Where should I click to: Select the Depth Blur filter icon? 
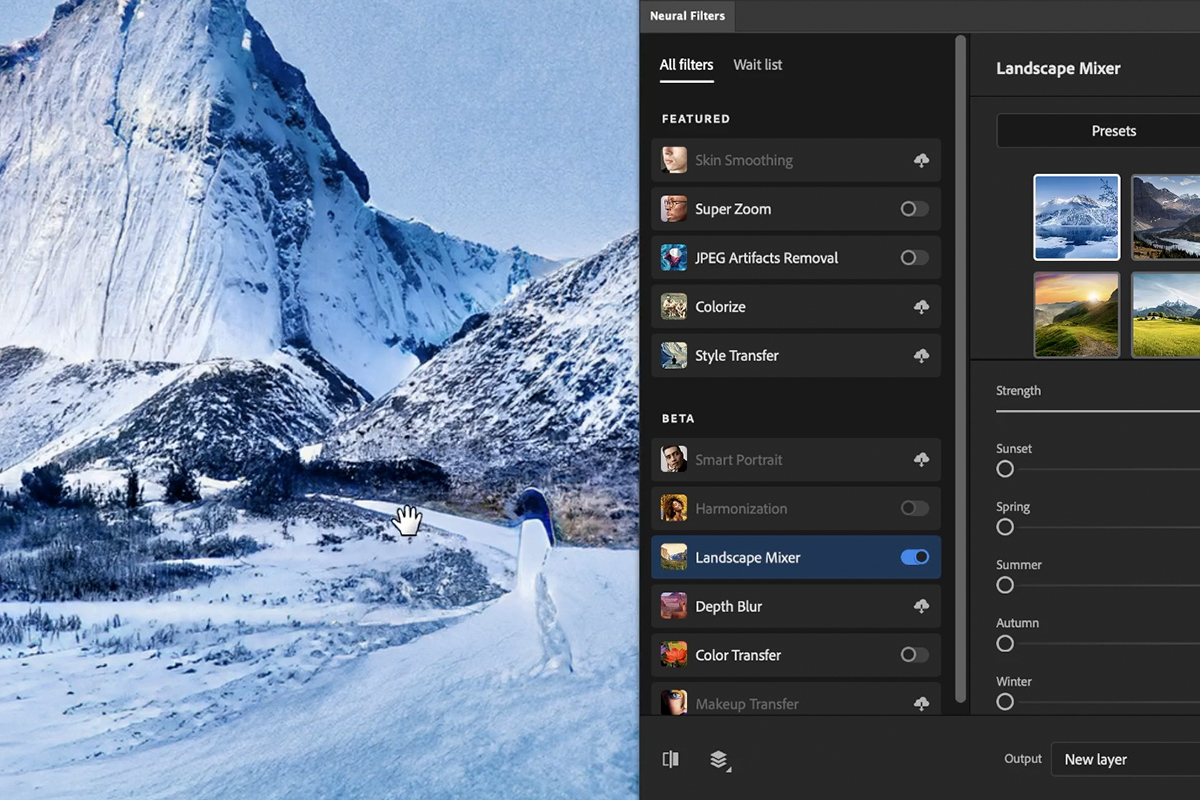pyautogui.click(x=673, y=606)
